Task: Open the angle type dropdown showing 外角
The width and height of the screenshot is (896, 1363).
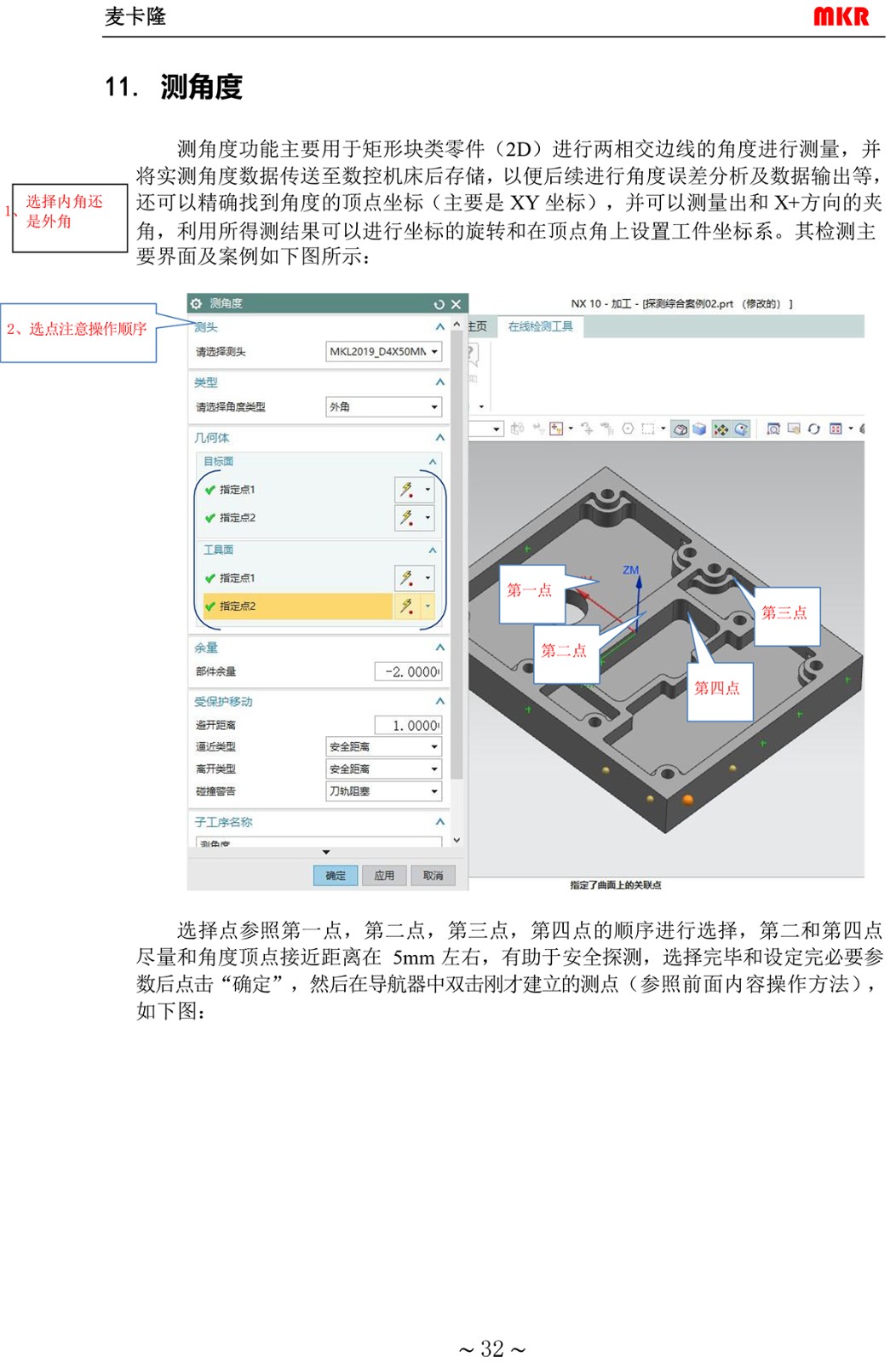Action: [383, 407]
